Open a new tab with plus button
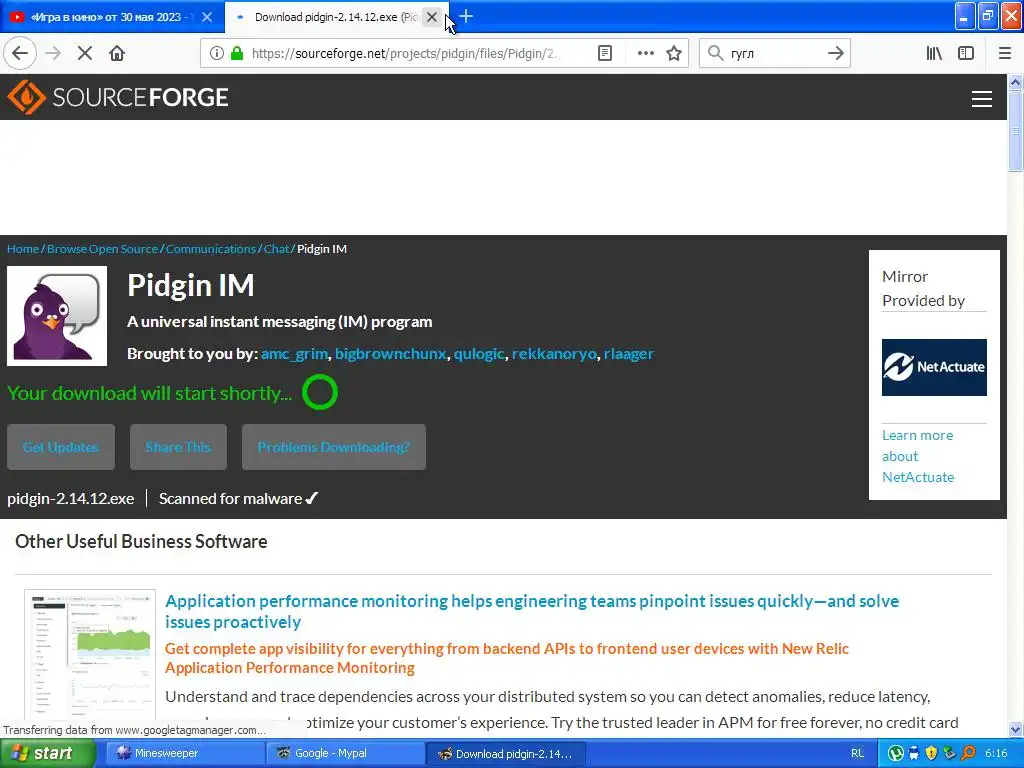This screenshot has height=768, width=1024. (466, 17)
